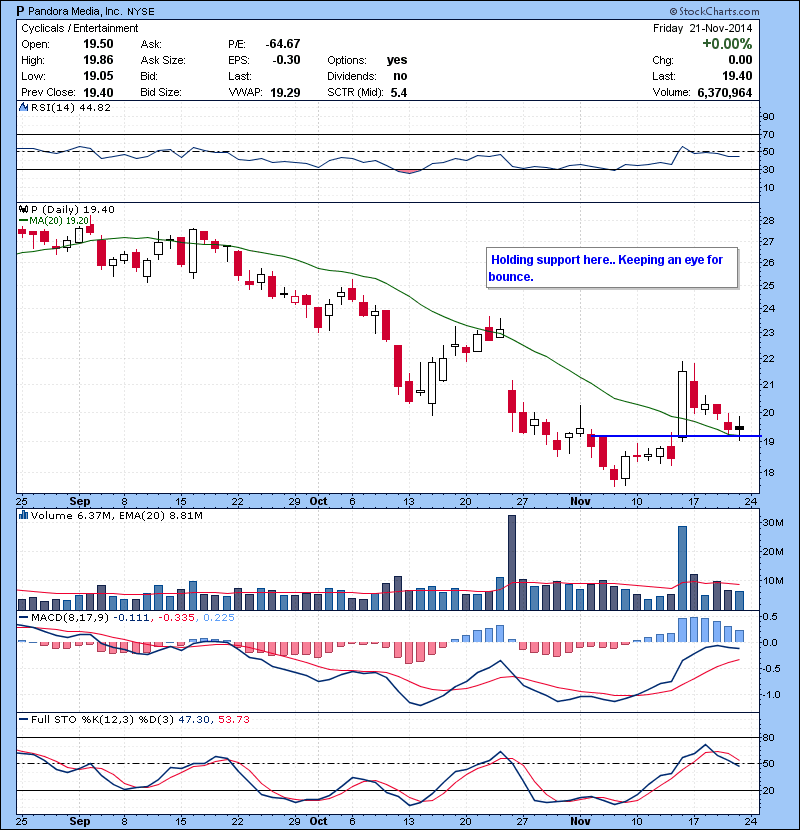Click the Oct label under the price chart

[x=318, y=501]
